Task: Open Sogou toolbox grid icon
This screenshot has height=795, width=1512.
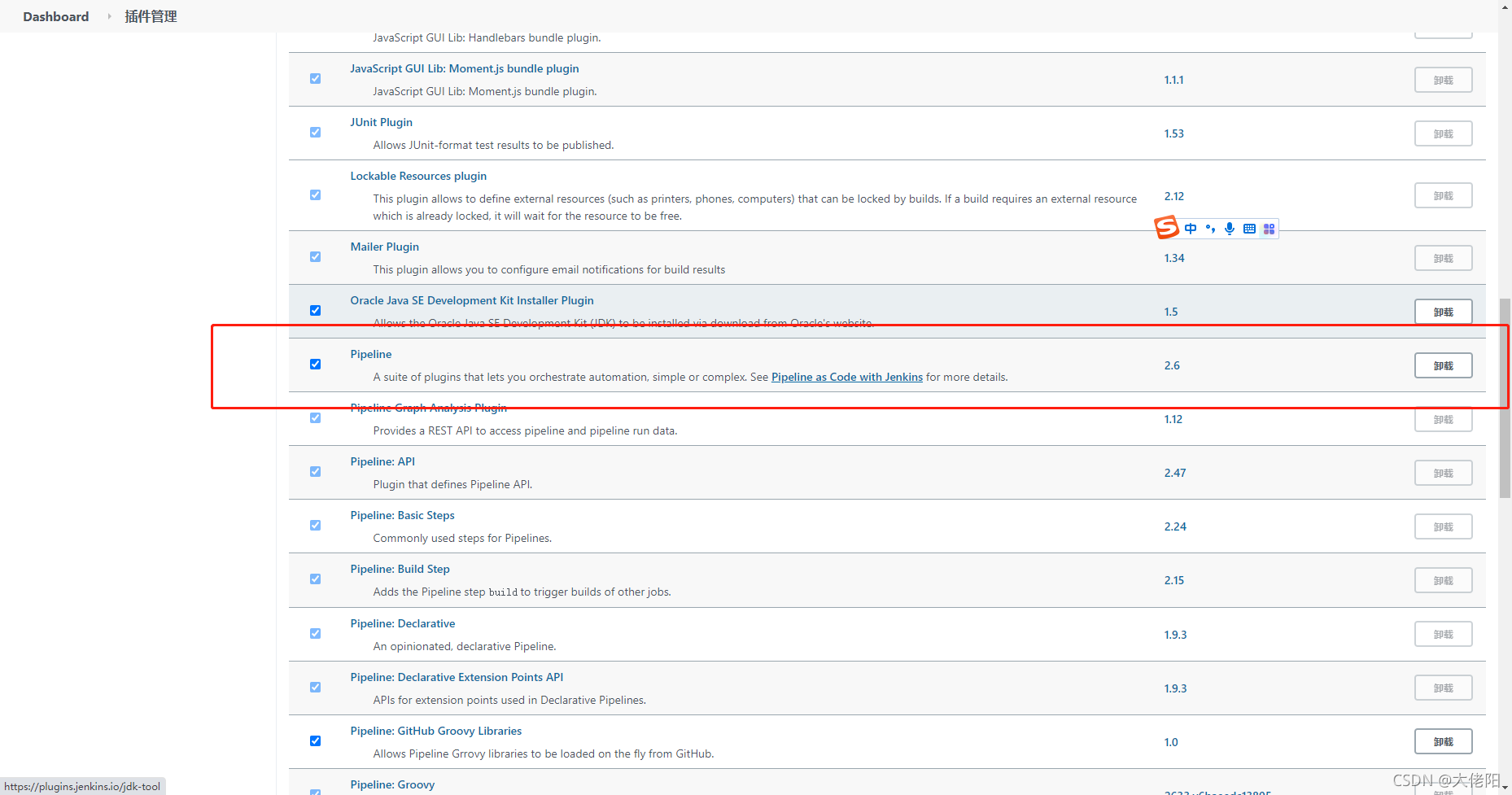Action: pyautogui.click(x=1269, y=229)
